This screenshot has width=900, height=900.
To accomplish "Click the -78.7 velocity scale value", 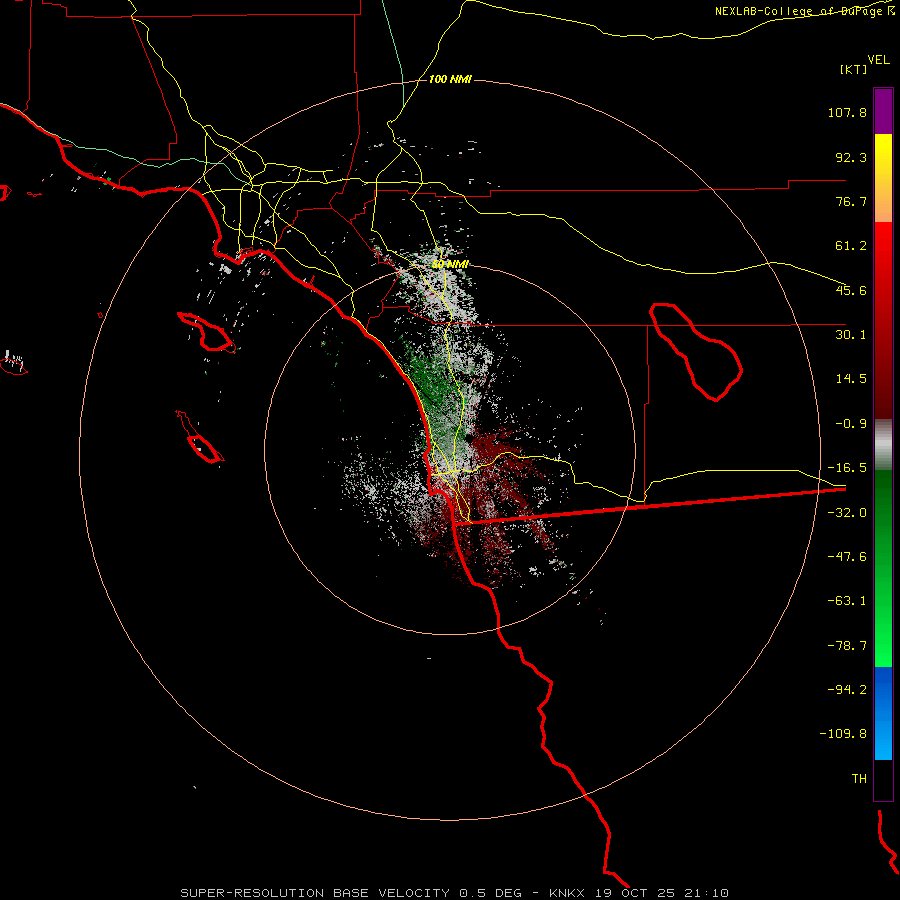I will click(x=847, y=646).
